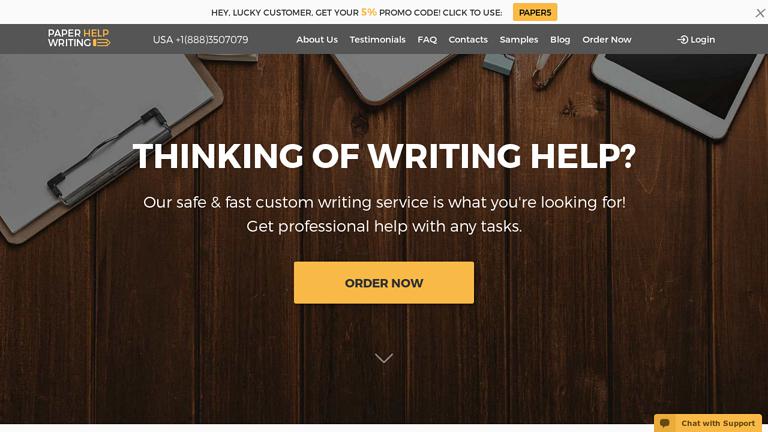This screenshot has width=768, height=432.
Task: Click the chat bubble support icon
Action: (x=665, y=423)
